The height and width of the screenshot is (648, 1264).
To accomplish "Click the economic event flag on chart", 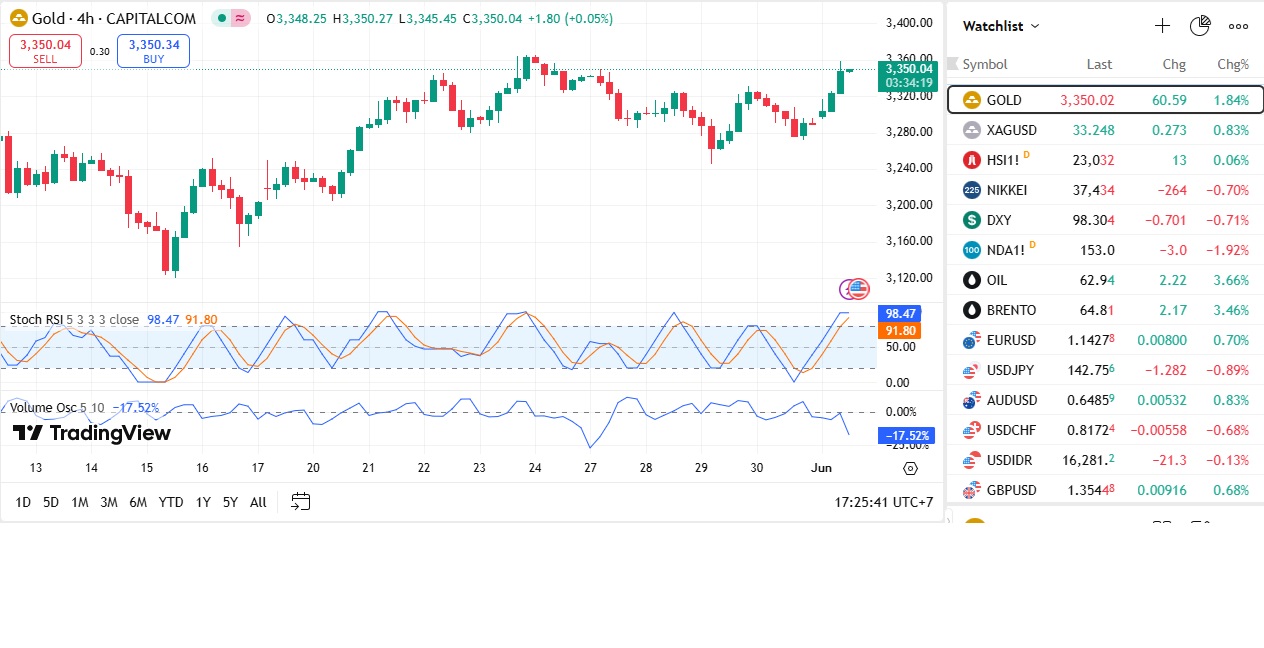I will (858, 289).
